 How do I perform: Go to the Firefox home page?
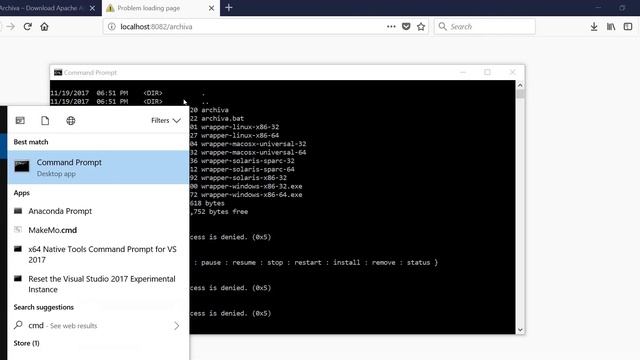[x=44, y=27]
